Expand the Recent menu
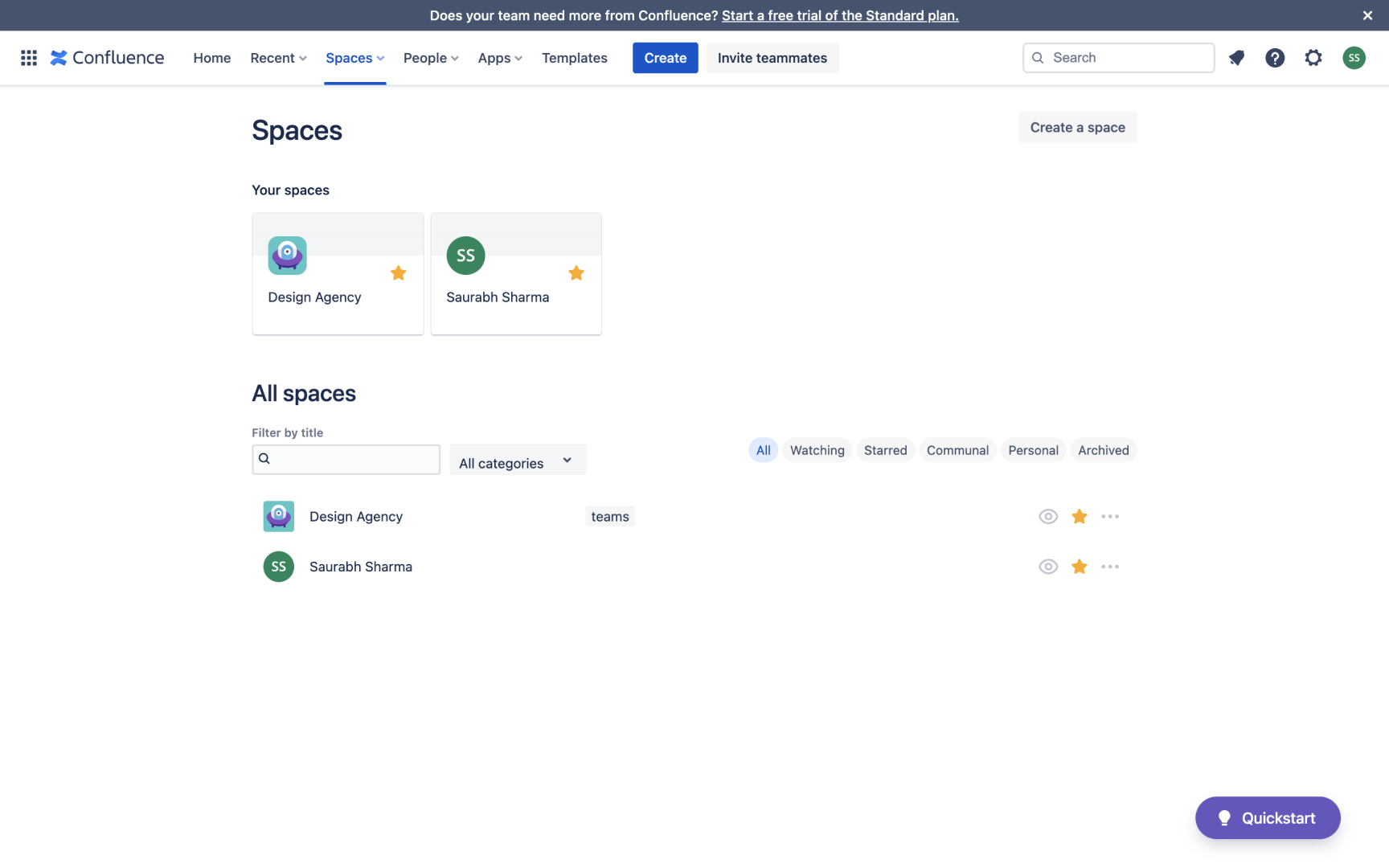This screenshot has height=868, width=1389. click(278, 58)
